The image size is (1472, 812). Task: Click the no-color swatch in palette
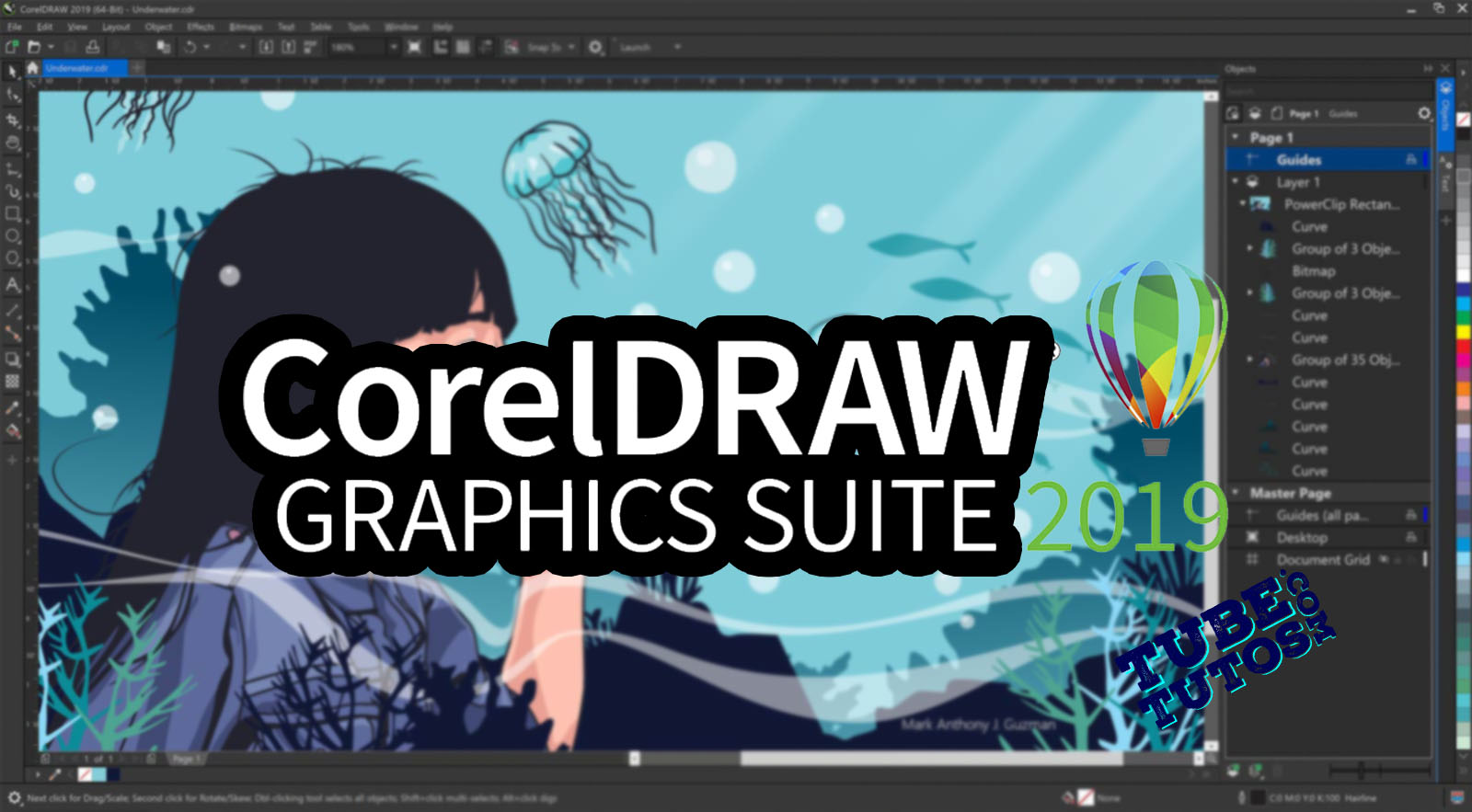(x=1464, y=120)
